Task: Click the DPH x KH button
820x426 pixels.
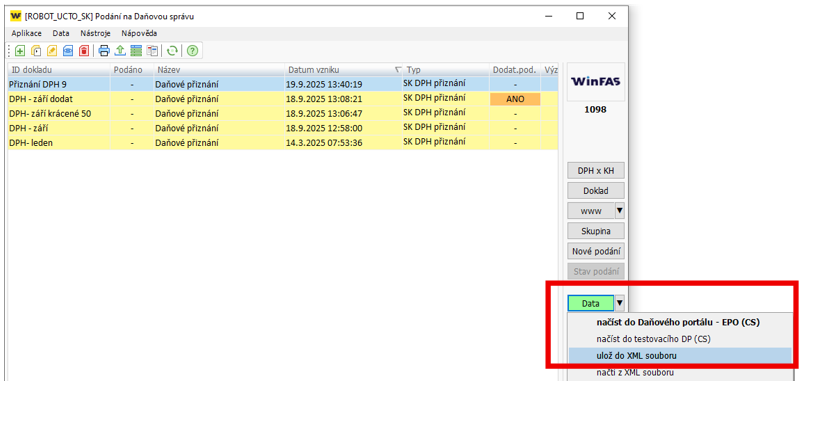Action: pyautogui.click(x=595, y=171)
